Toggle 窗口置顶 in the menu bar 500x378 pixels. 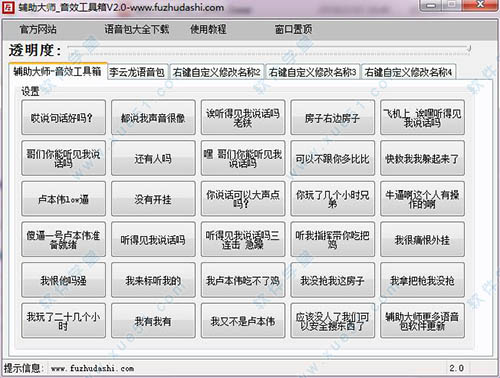[293, 29]
